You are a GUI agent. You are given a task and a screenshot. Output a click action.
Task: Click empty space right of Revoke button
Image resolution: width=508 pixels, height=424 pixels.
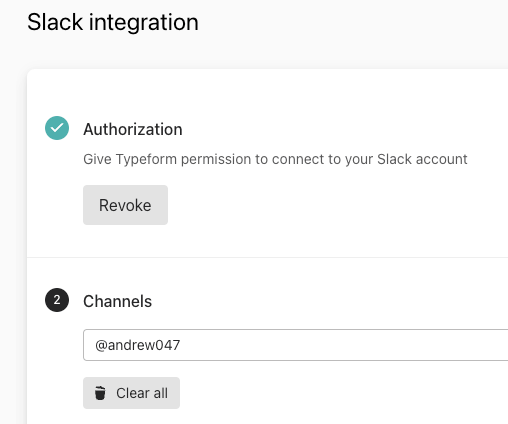coord(300,205)
